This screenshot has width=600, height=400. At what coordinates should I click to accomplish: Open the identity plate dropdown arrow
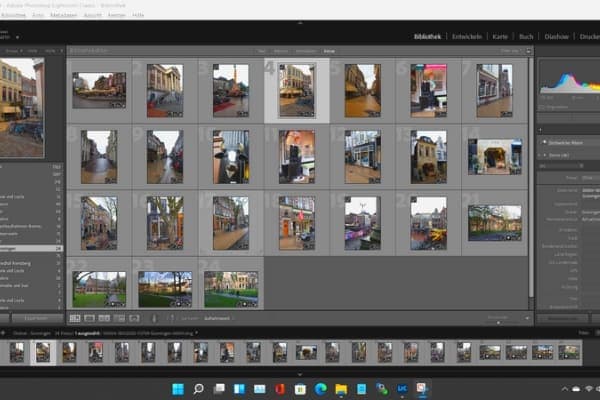coord(17,38)
